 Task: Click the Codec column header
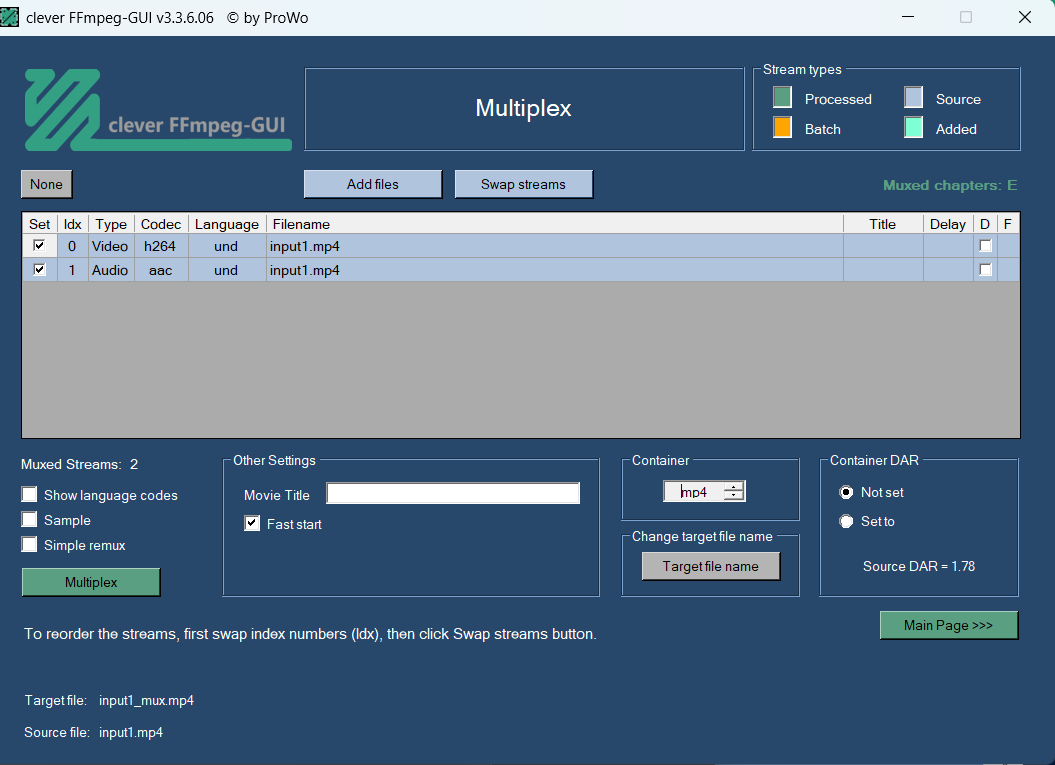point(161,224)
